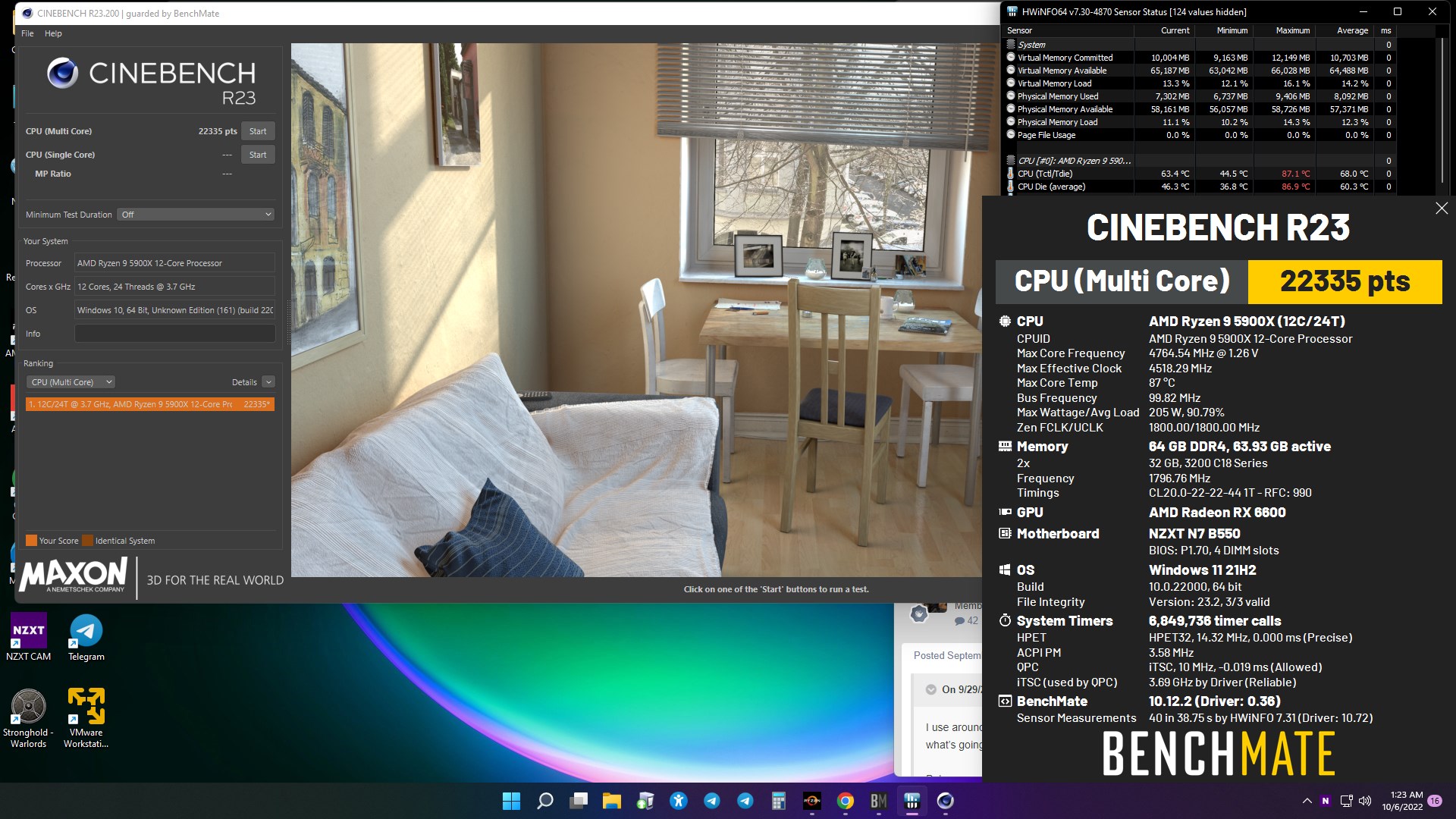Open VMware Workstation desktop shortcut
This screenshot has width=1456, height=819.
(x=86, y=718)
